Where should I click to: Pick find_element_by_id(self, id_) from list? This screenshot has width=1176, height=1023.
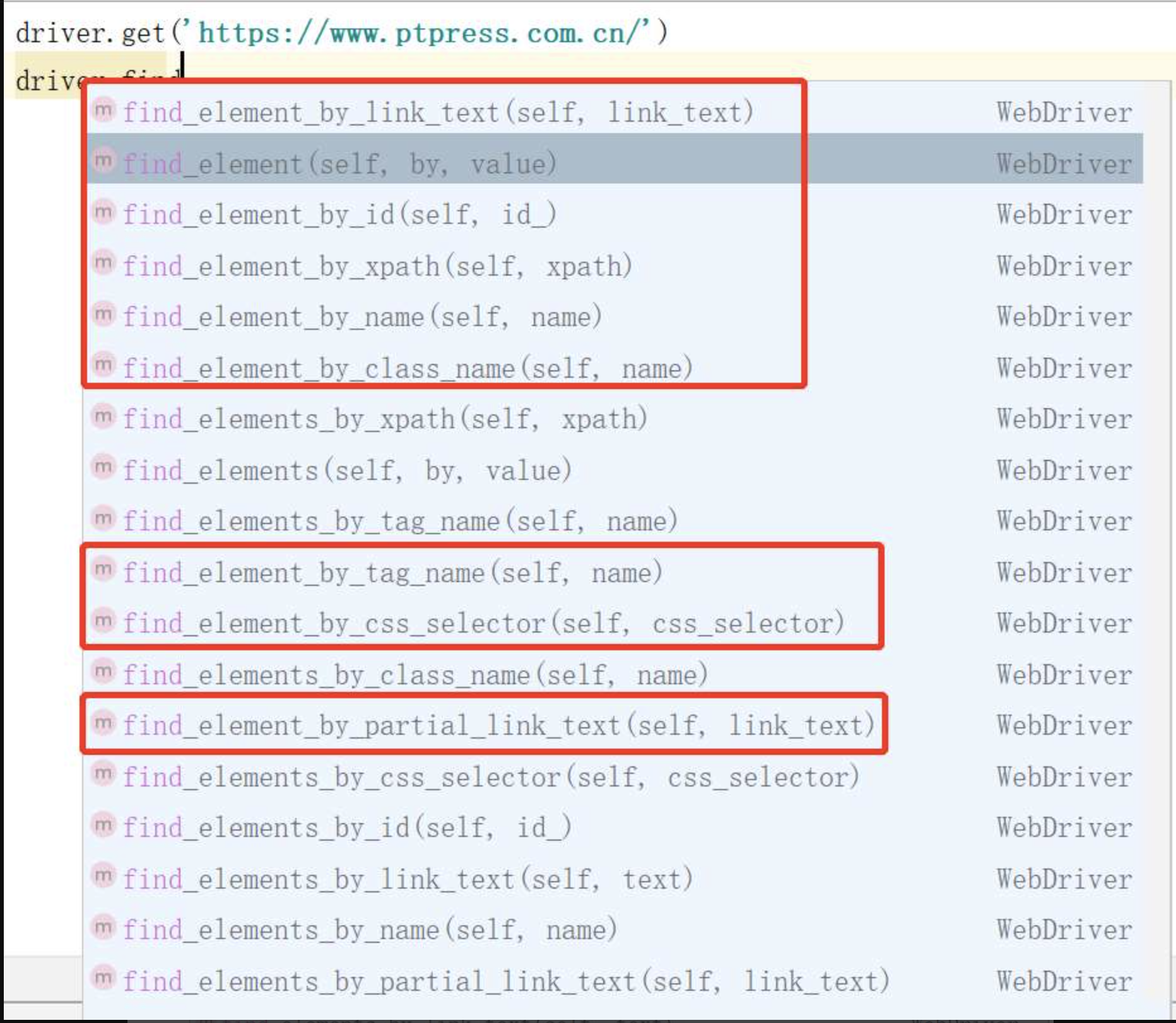point(614,214)
